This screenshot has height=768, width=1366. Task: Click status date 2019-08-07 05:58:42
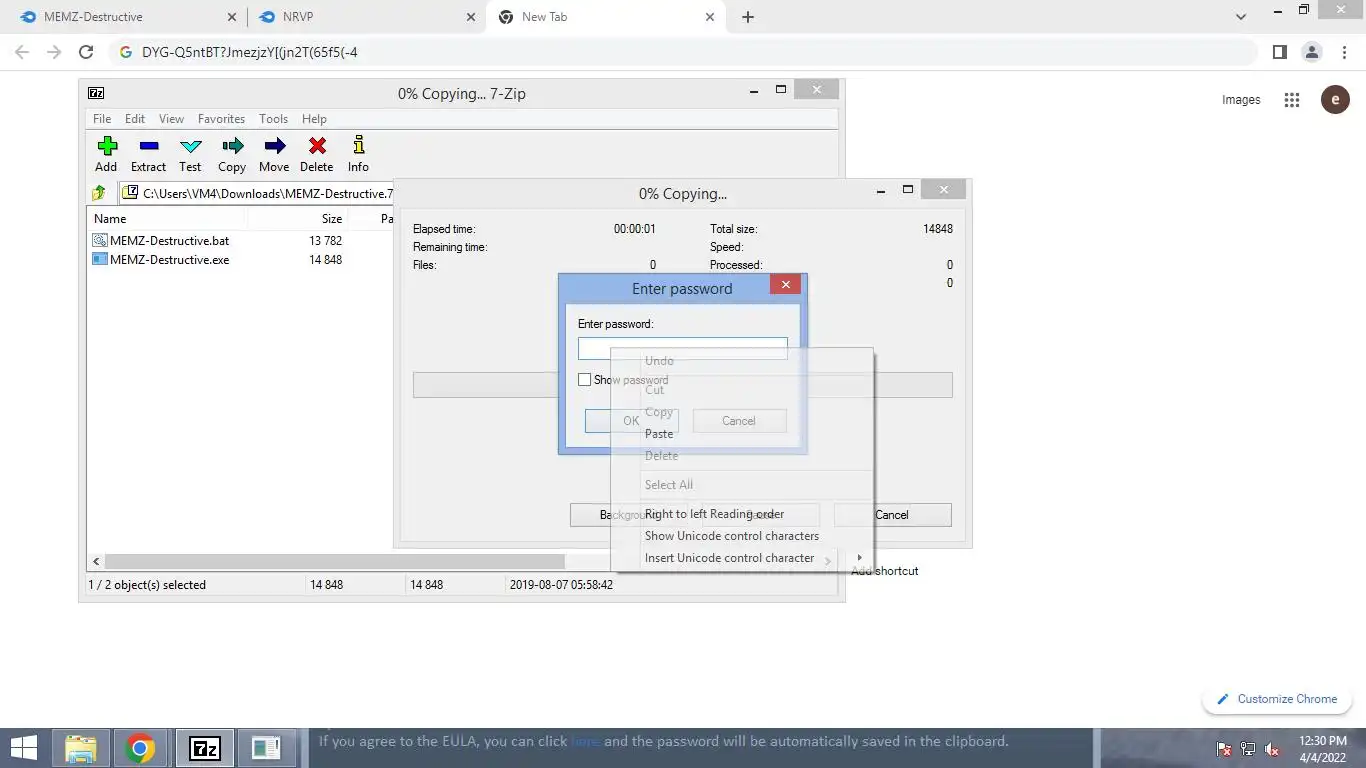point(562,585)
